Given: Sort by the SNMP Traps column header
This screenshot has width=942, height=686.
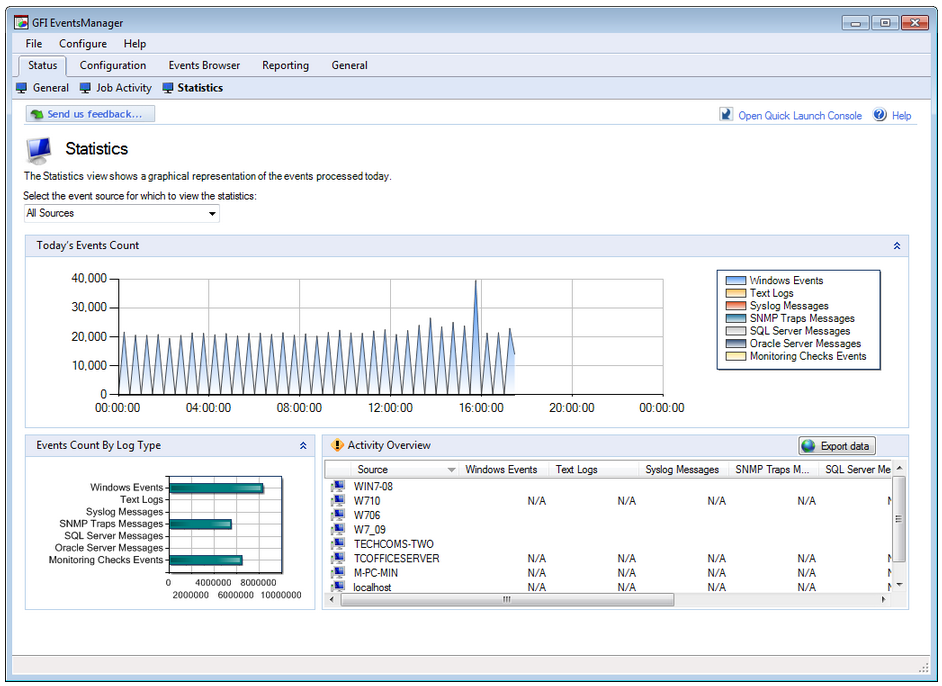Looking at the screenshot, I should click(x=772, y=470).
